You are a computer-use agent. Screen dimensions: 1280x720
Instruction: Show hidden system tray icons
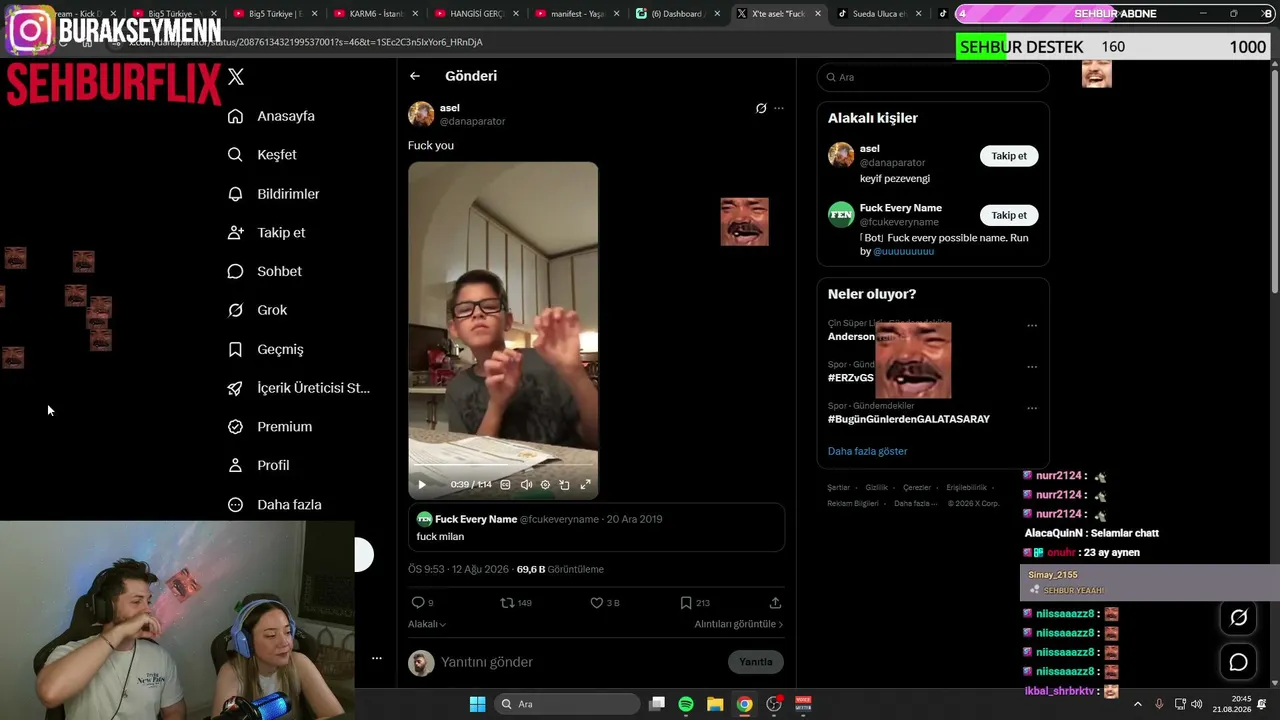[1137, 704]
